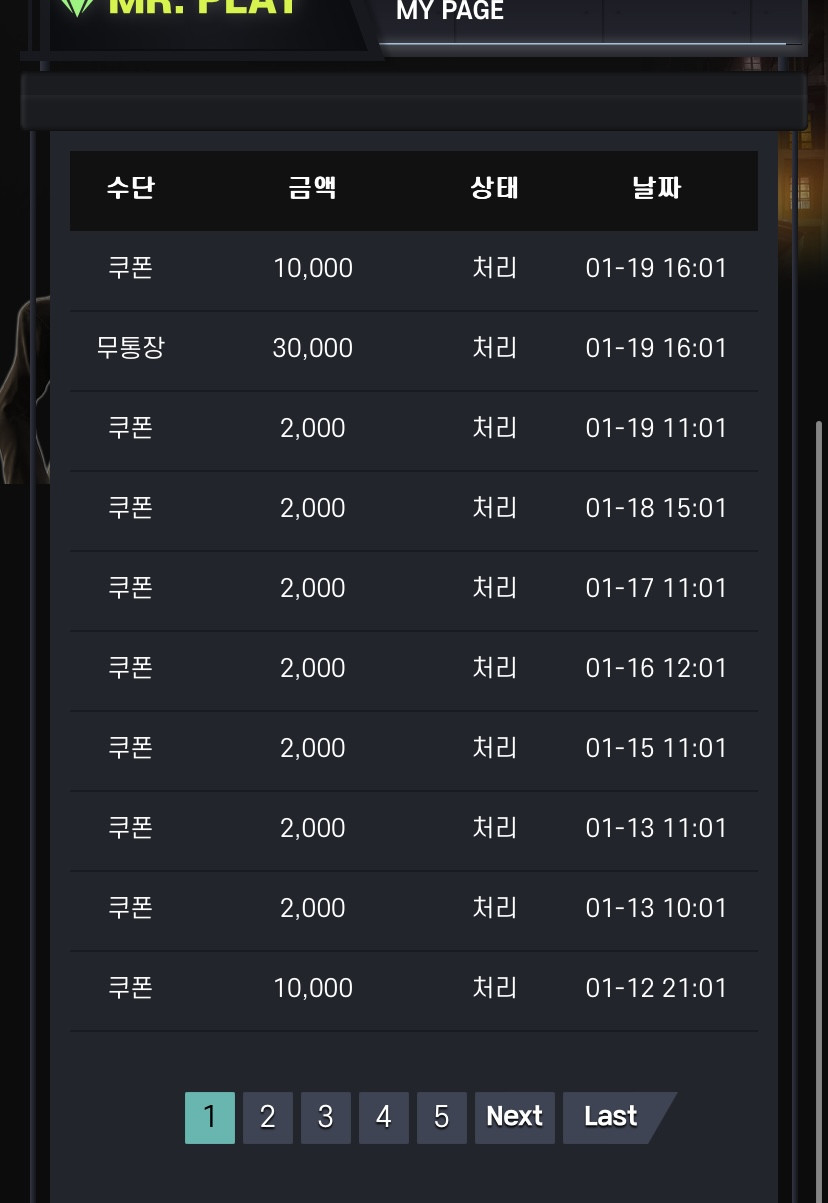This screenshot has height=1203, width=828.
Task: Click the 금액 column header
Action: click(313, 187)
